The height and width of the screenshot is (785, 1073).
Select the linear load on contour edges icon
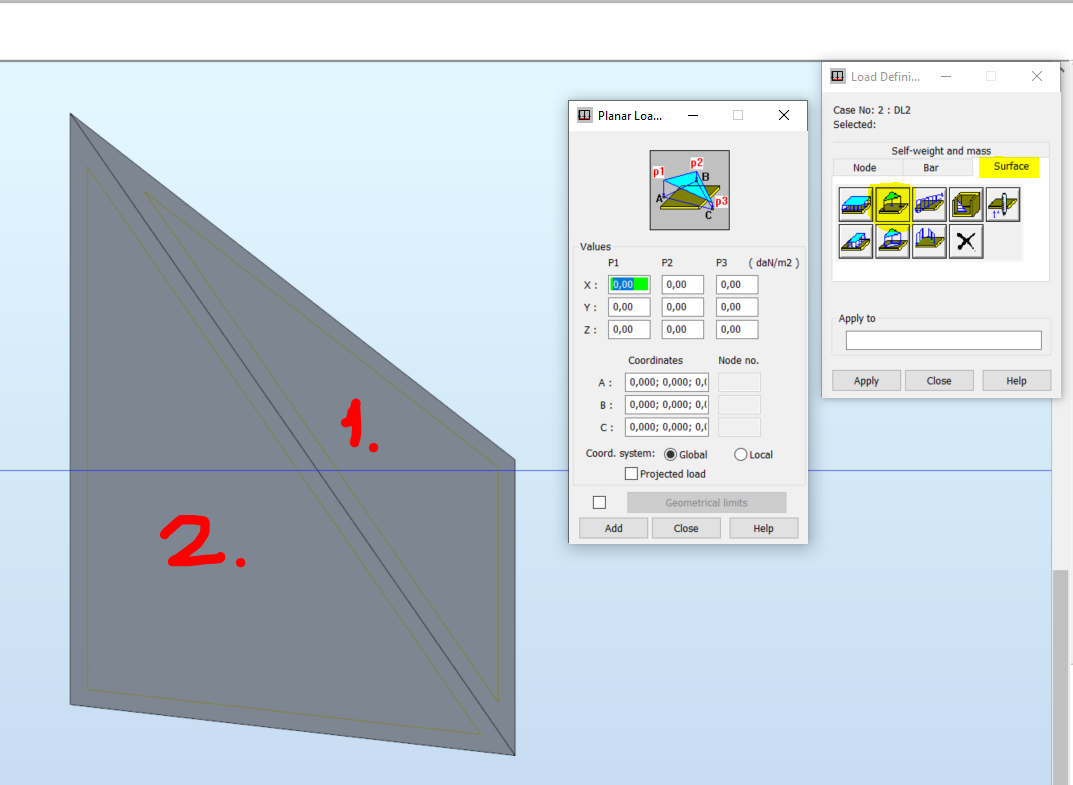[x=928, y=240]
